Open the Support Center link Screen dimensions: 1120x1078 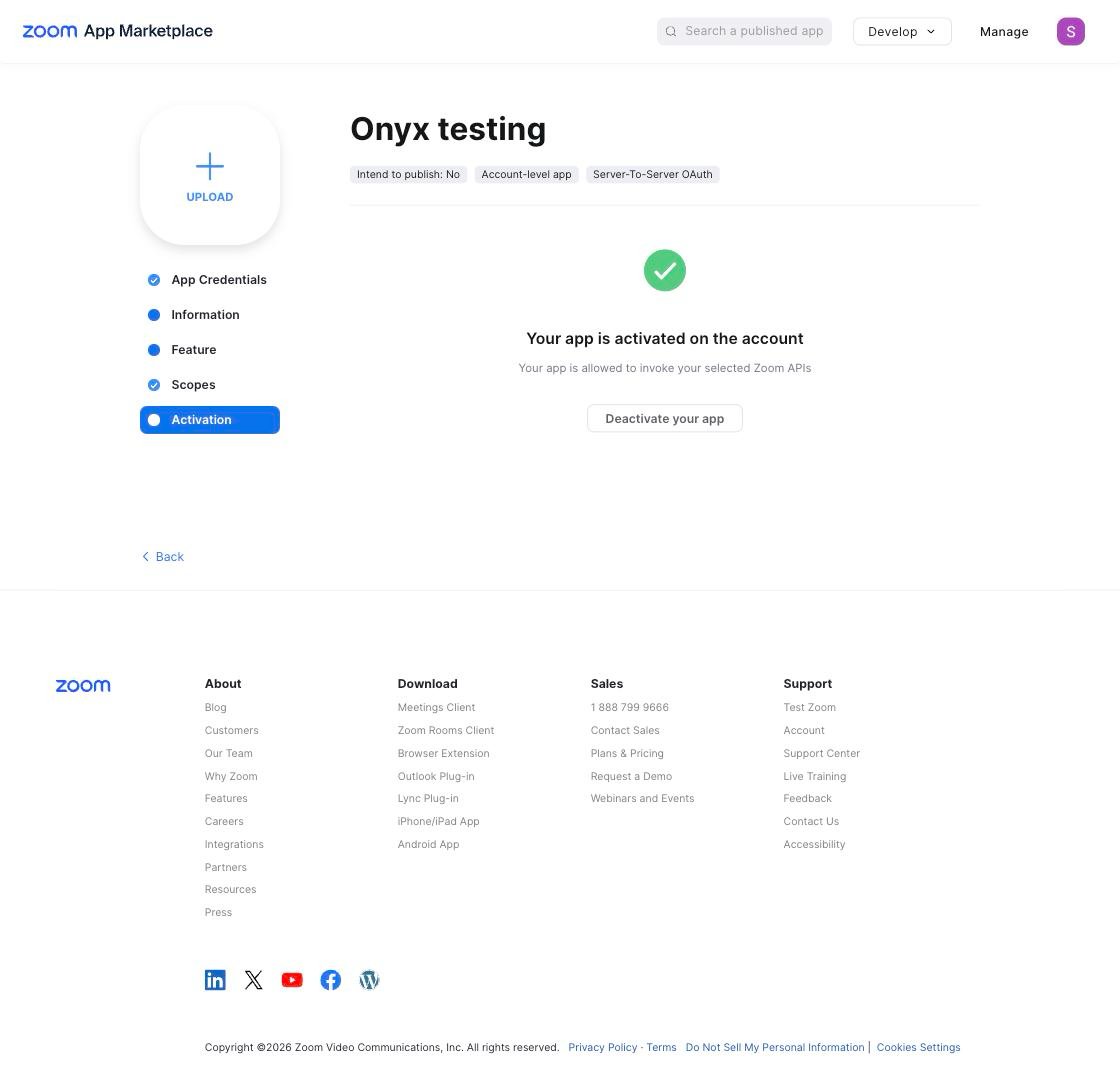[x=821, y=753]
